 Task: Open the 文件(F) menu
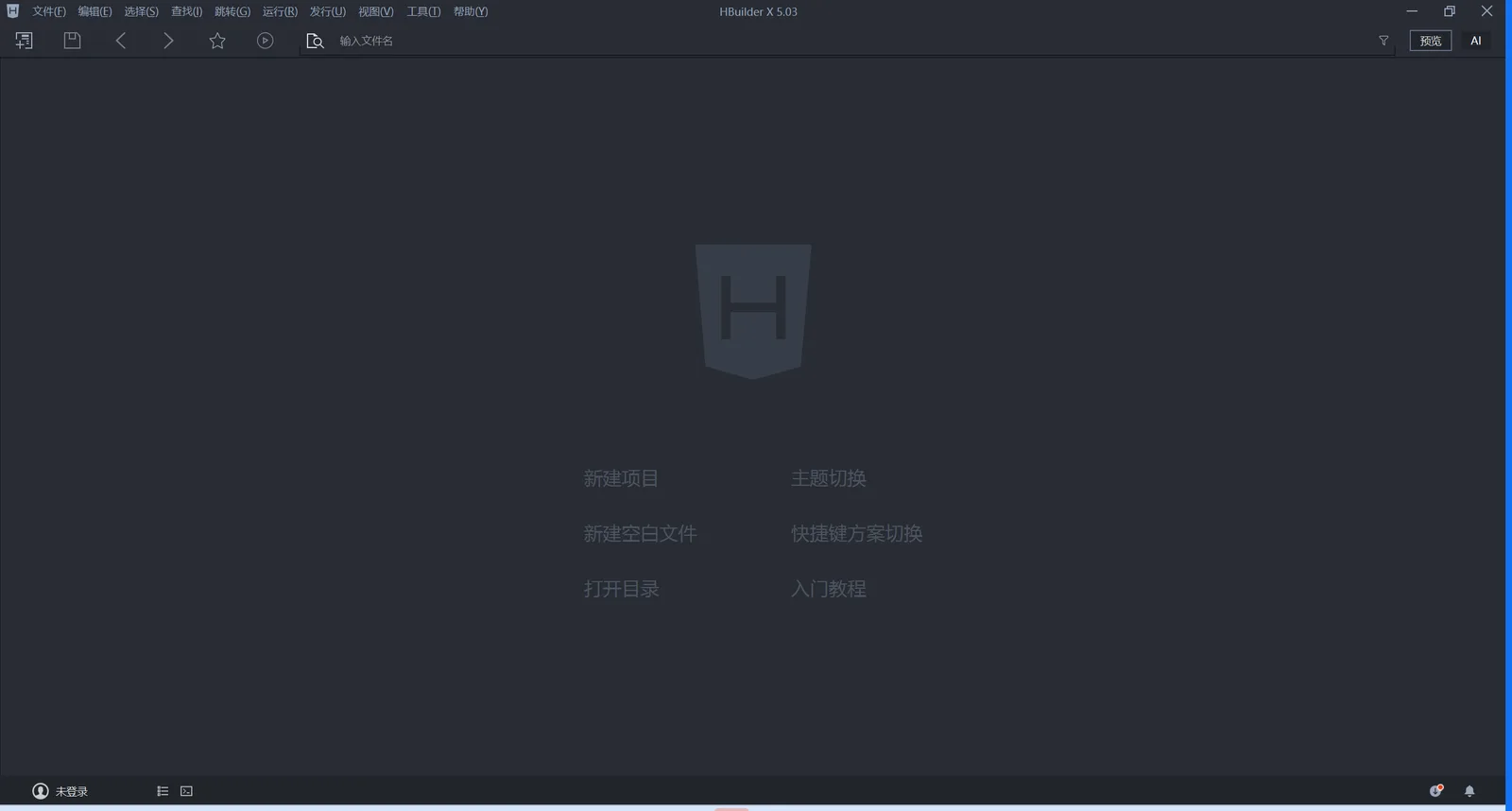tap(49, 11)
